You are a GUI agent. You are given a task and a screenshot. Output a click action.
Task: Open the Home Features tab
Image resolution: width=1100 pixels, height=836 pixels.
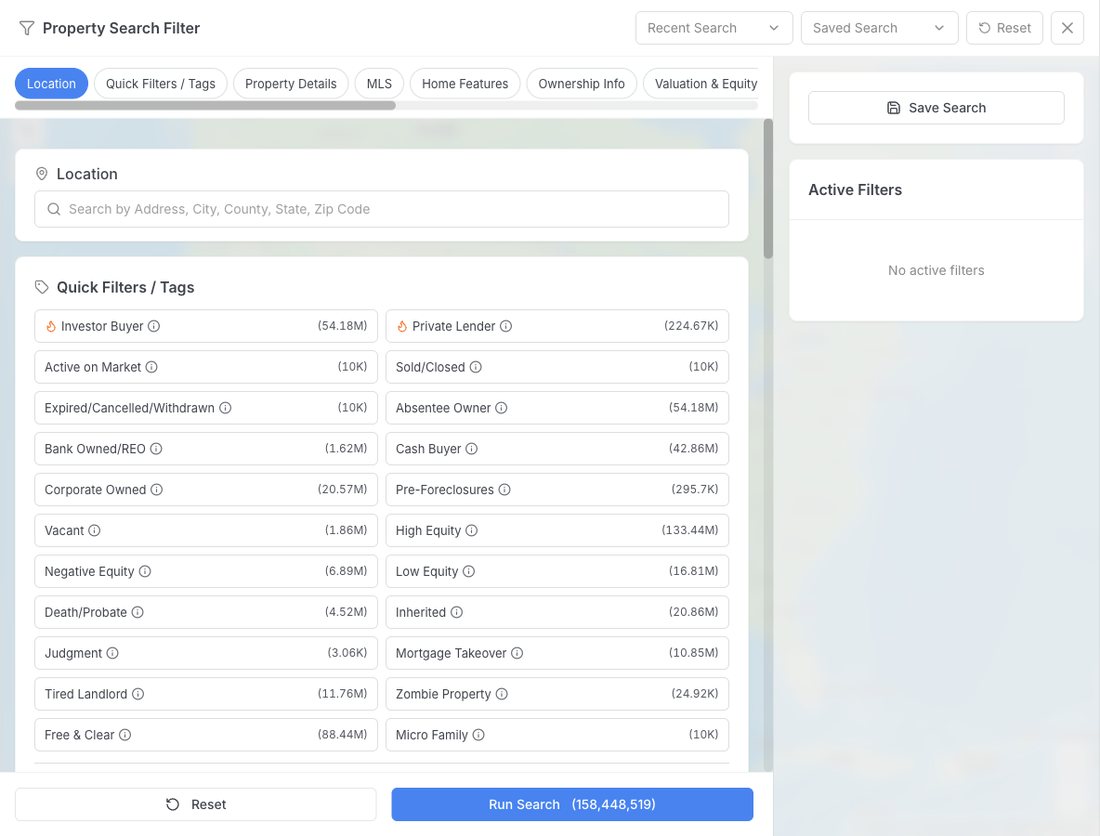coord(465,83)
